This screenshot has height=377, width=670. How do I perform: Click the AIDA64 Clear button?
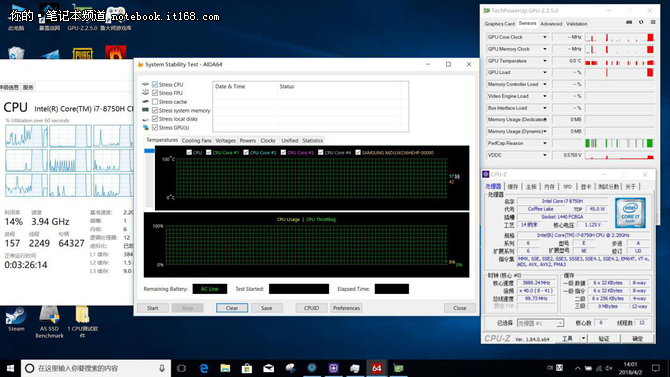click(x=232, y=308)
